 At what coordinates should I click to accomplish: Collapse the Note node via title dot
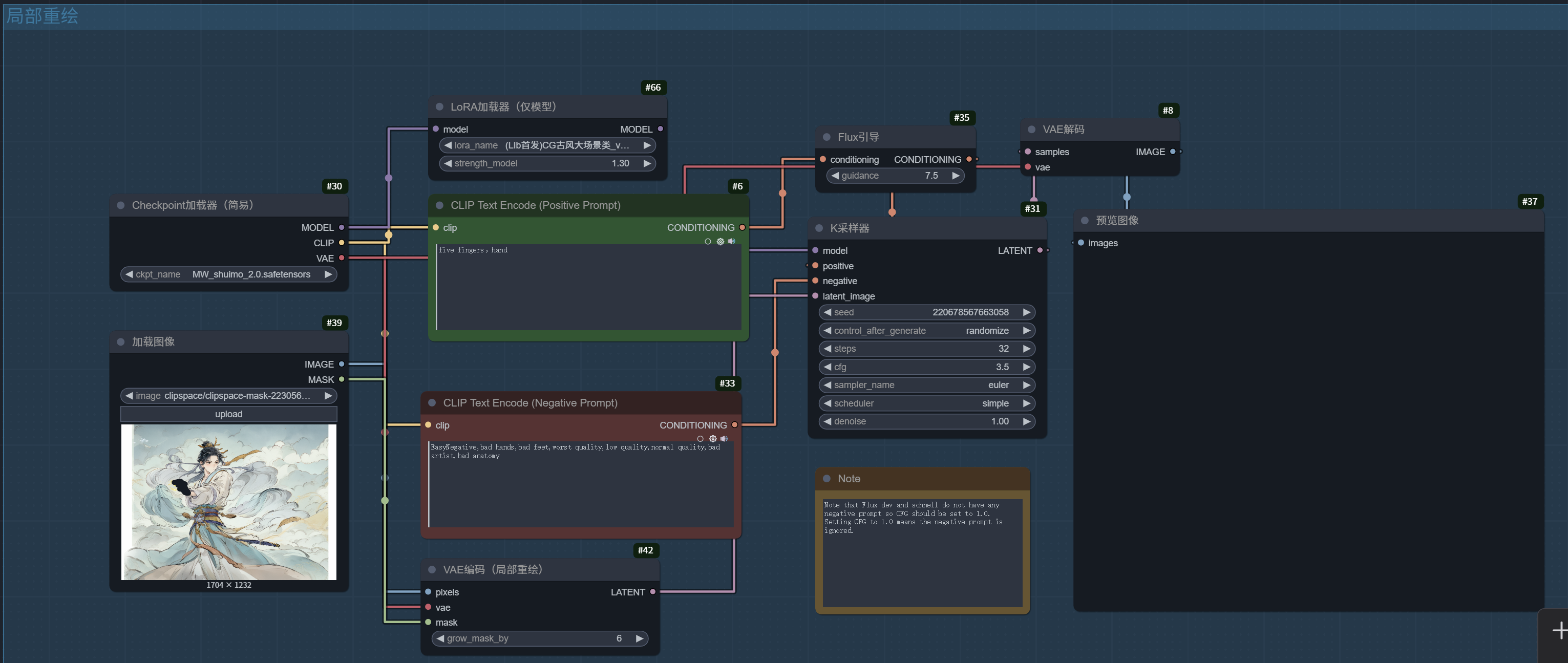pos(827,479)
